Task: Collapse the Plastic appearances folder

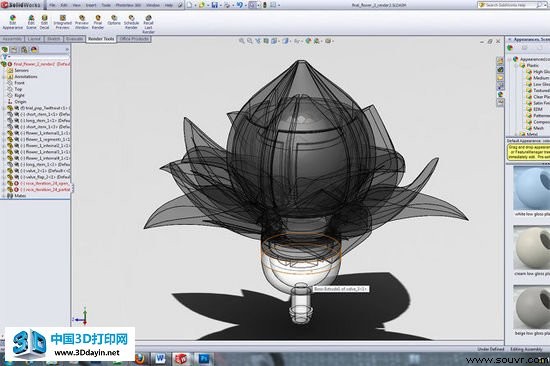Action: click(x=517, y=65)
